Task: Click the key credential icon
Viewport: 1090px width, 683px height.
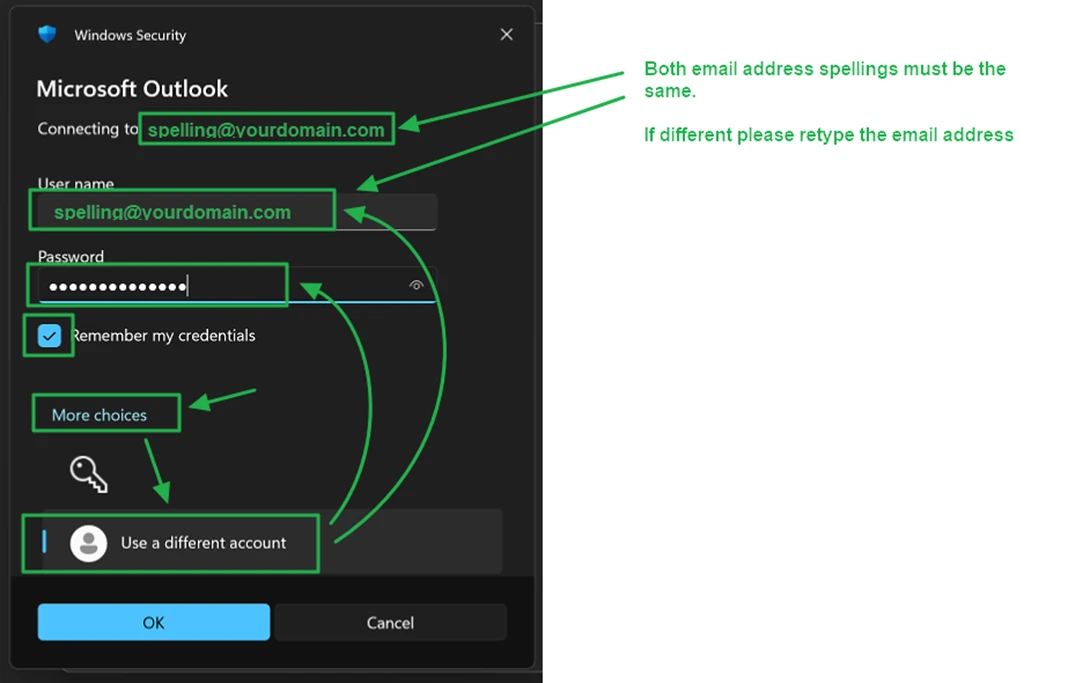Action: tap(88, 474)
